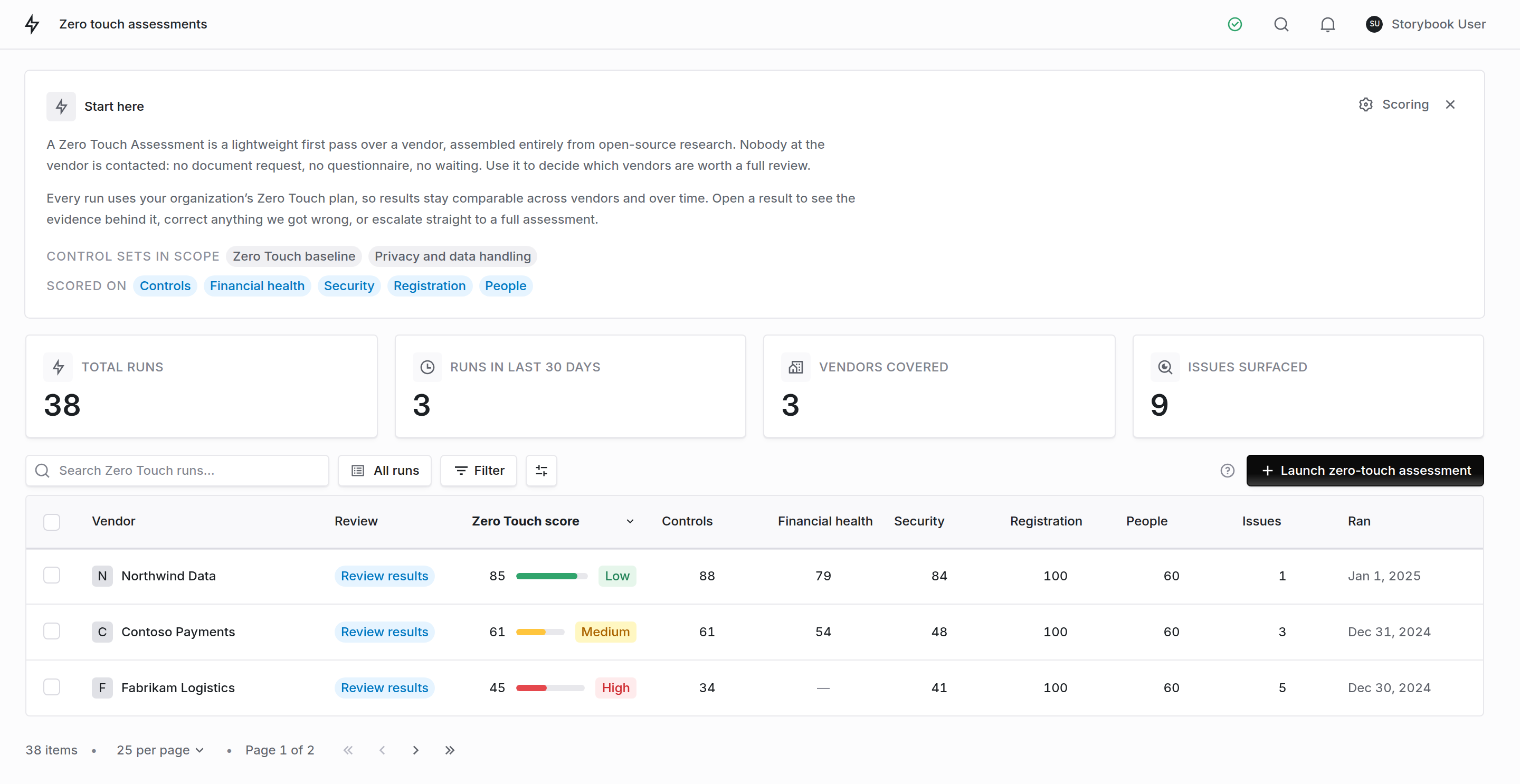1520x784 pixels.
Task: Click the Registration scored-on tag
Action: click(430, 285)
